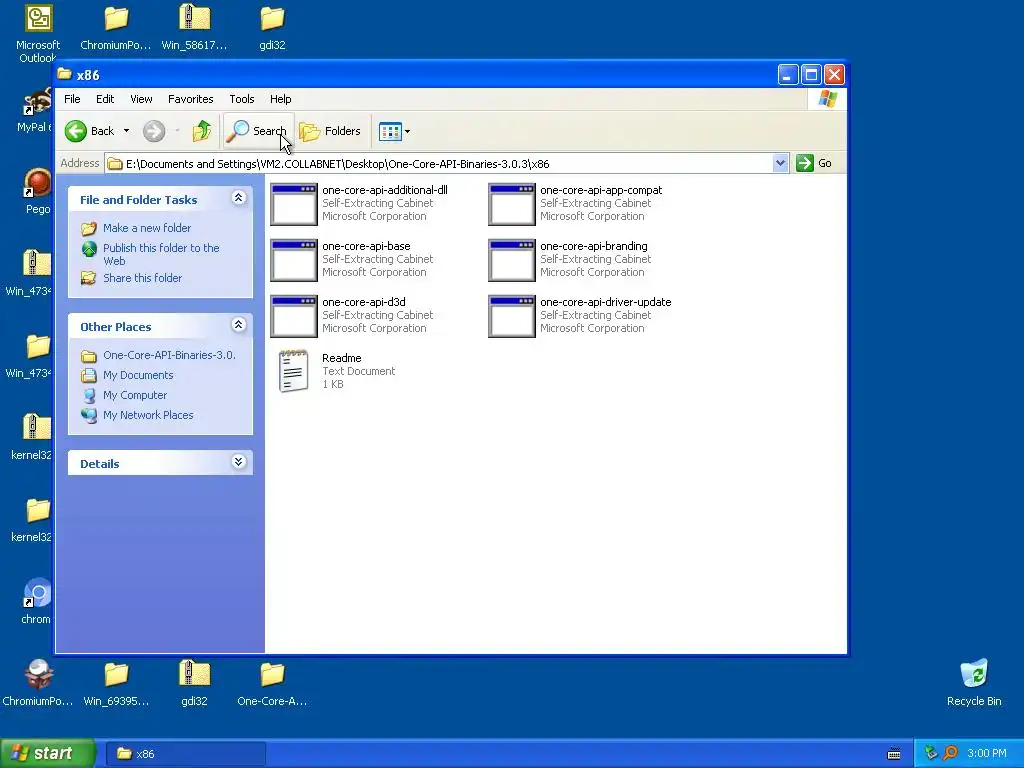Select the Win_58617... zip on desktop
Screen dimensions: 1024x768
(195, 18)
